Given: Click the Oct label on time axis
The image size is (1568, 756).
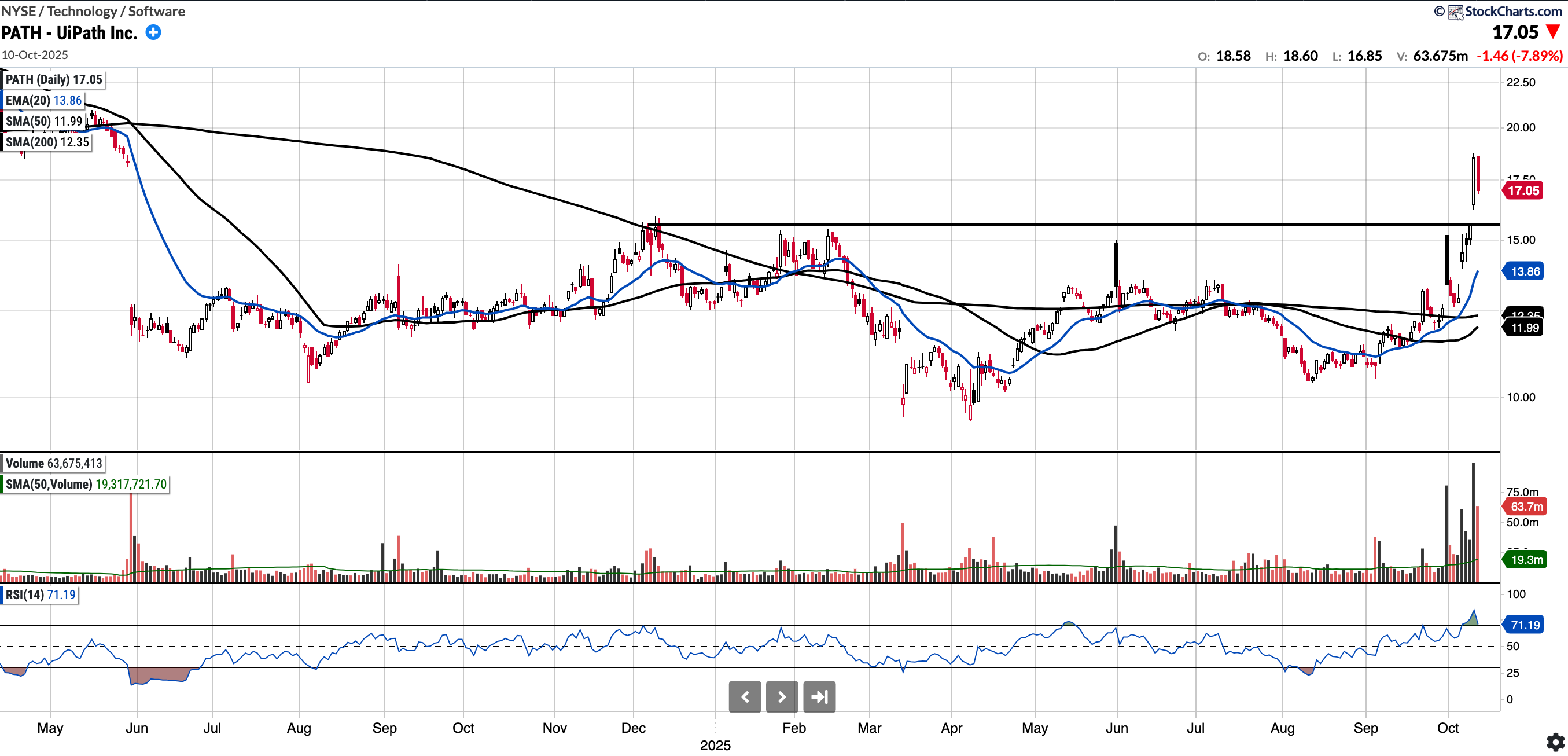Looking at the screenshot, I should [1448, 728].
